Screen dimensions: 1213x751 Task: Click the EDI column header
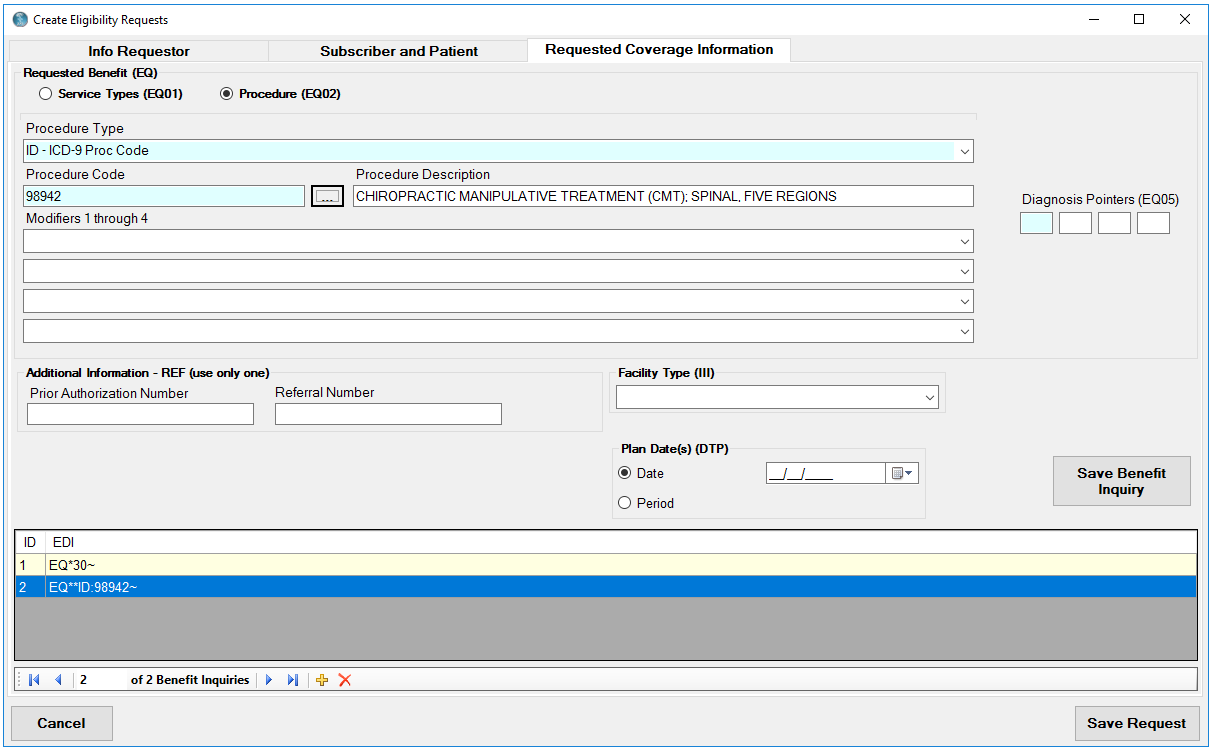621,542
